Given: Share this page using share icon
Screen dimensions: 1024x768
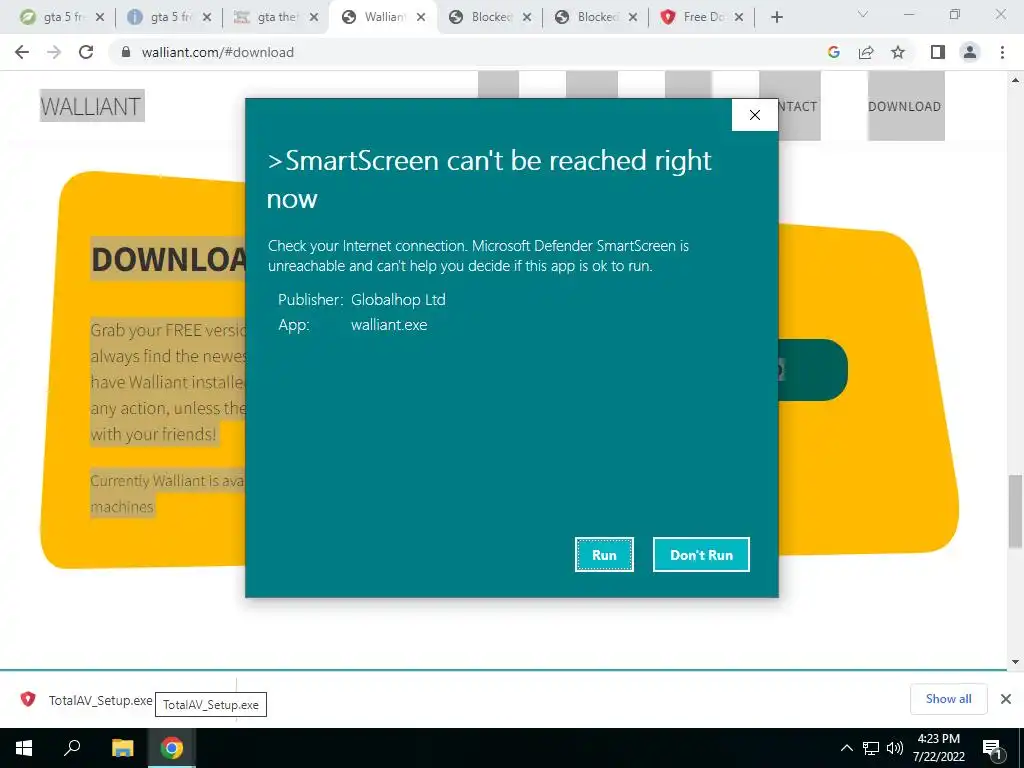Looking at the screenshot, I should (x=866, y=52).
